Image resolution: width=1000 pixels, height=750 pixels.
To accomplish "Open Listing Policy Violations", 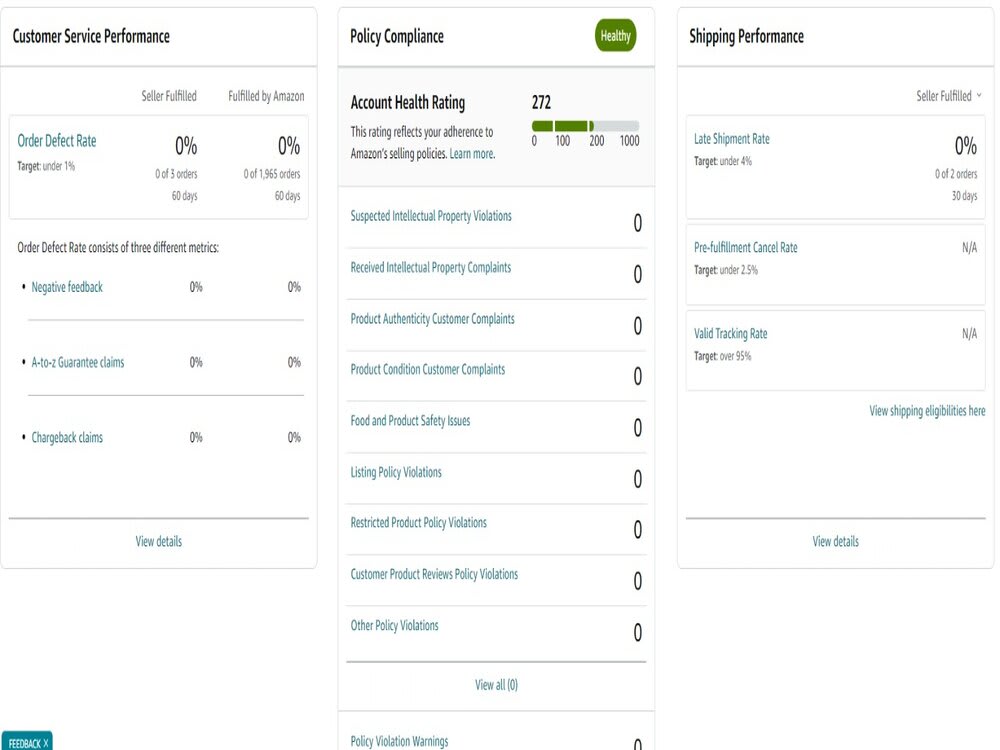I will click(x=396, y=473).
